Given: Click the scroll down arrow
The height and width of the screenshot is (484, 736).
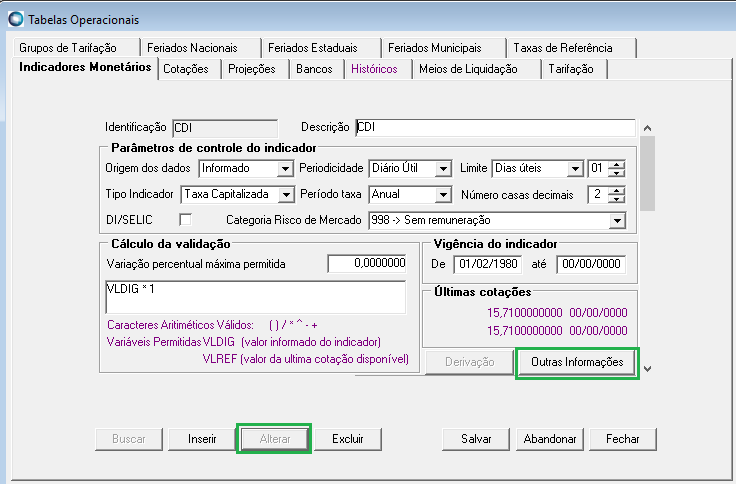Looking at the screenshot, I should (x=647, y=369).
